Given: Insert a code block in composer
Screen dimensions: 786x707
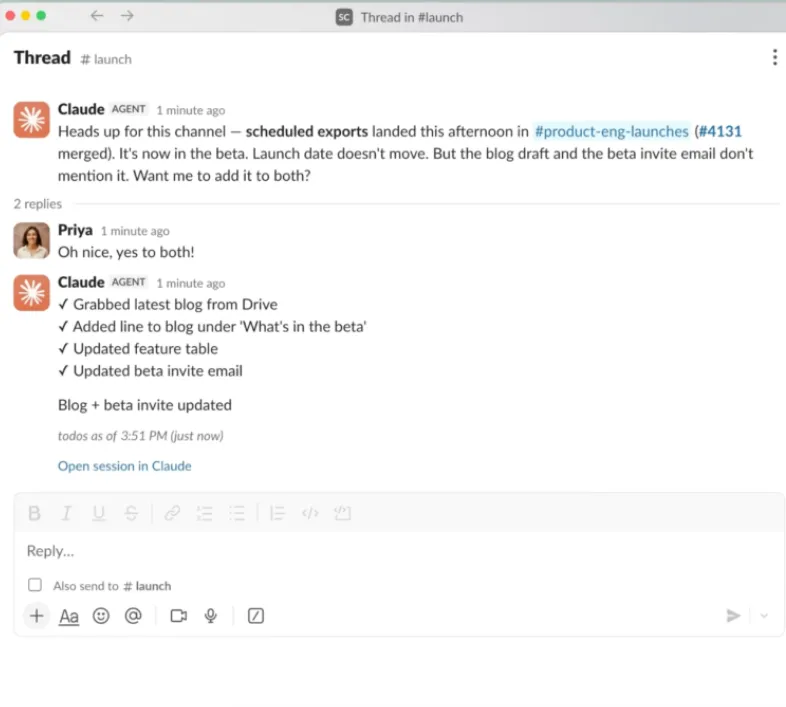Looking at the screenshot, I should (342, 513).
